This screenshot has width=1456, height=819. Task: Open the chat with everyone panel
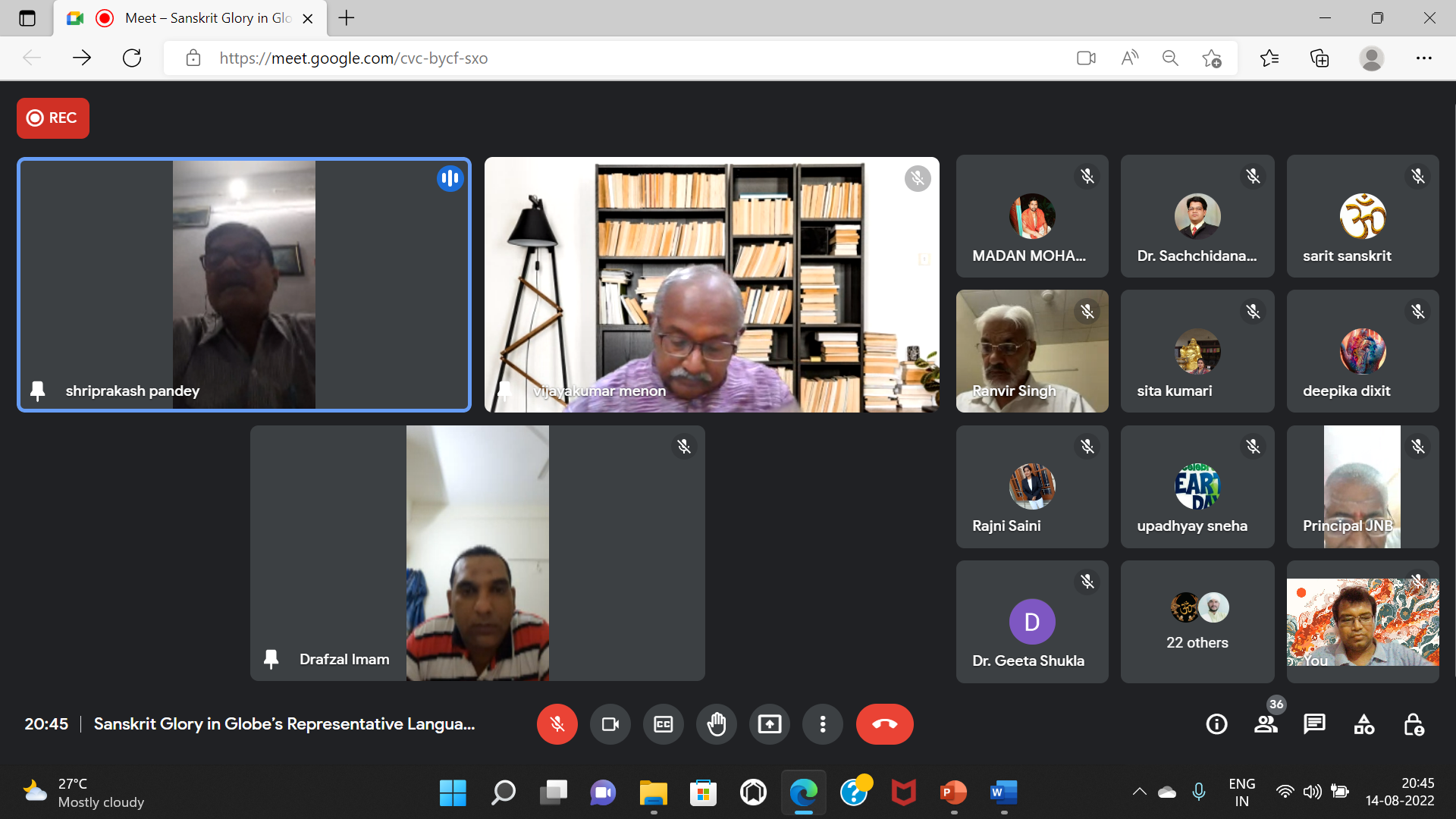click(x=1314, y=724)
